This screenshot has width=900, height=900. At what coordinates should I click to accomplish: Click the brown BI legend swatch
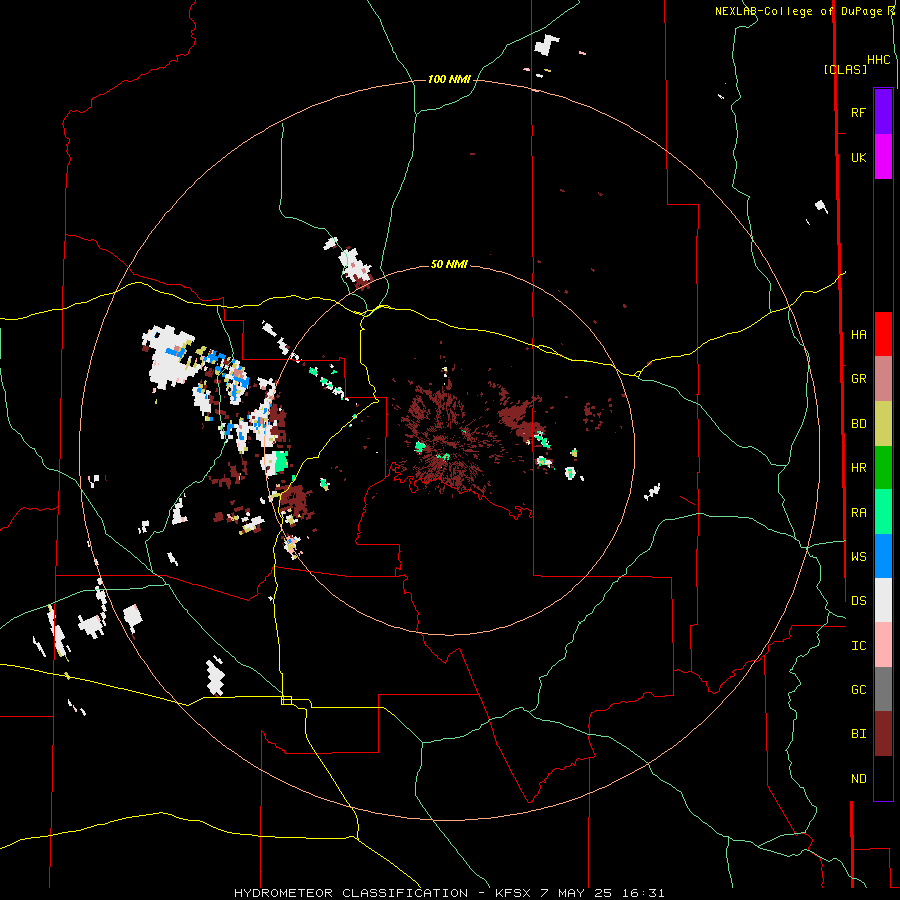point(883,734)
